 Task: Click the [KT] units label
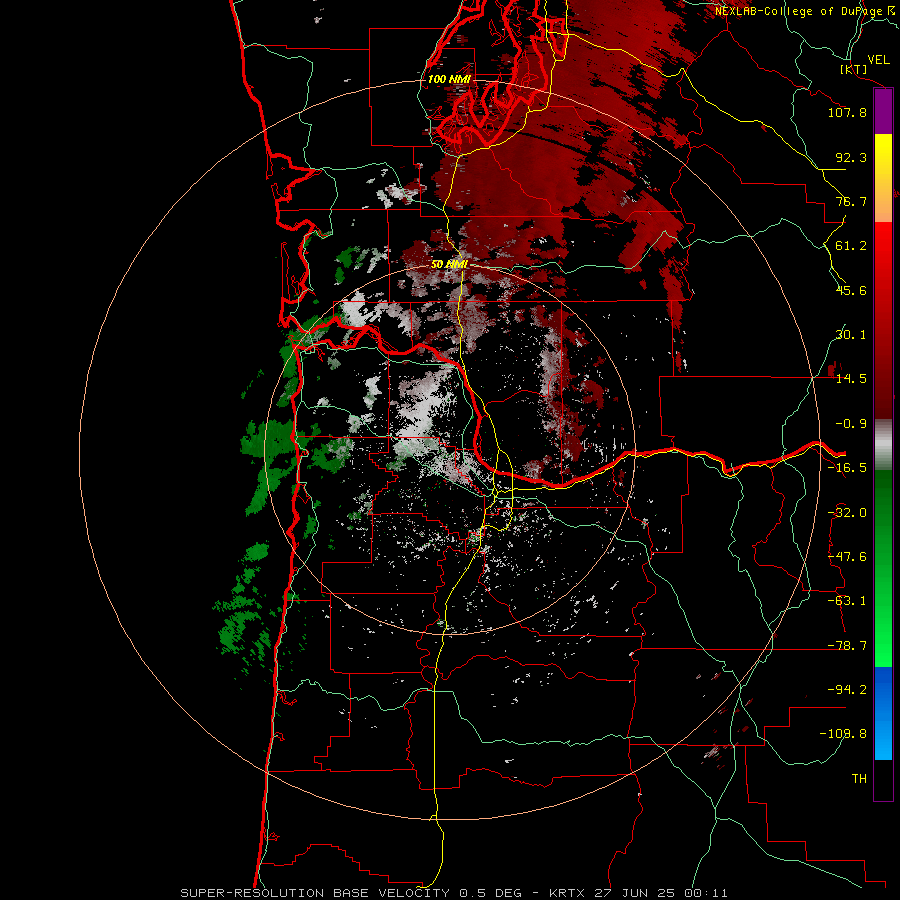[854, 69]
